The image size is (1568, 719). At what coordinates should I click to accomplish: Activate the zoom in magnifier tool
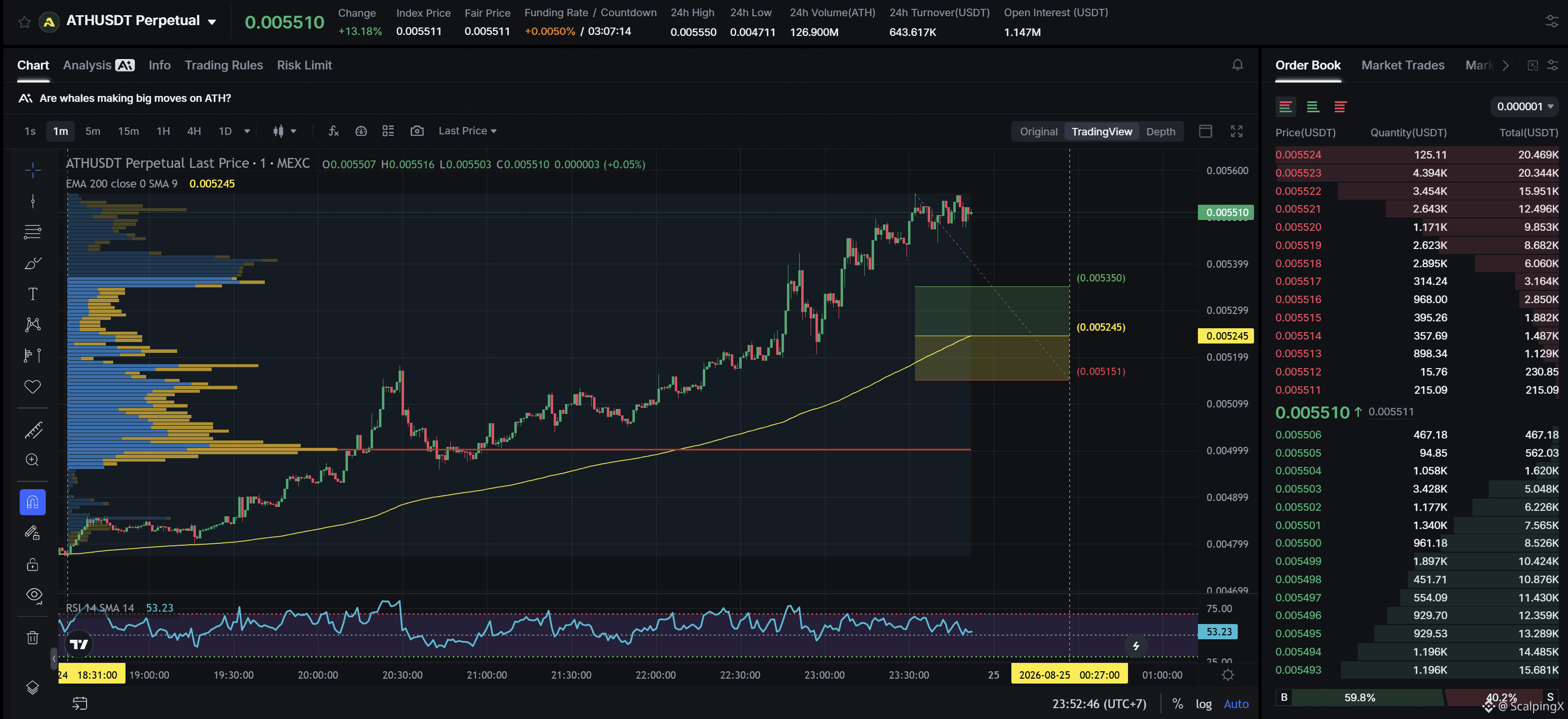33,460
